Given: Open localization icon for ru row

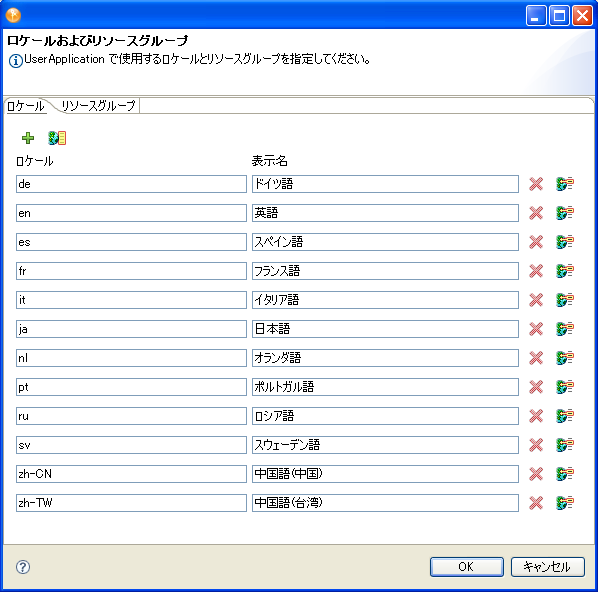Looking at the screenshot, I should tap(565, 416).
